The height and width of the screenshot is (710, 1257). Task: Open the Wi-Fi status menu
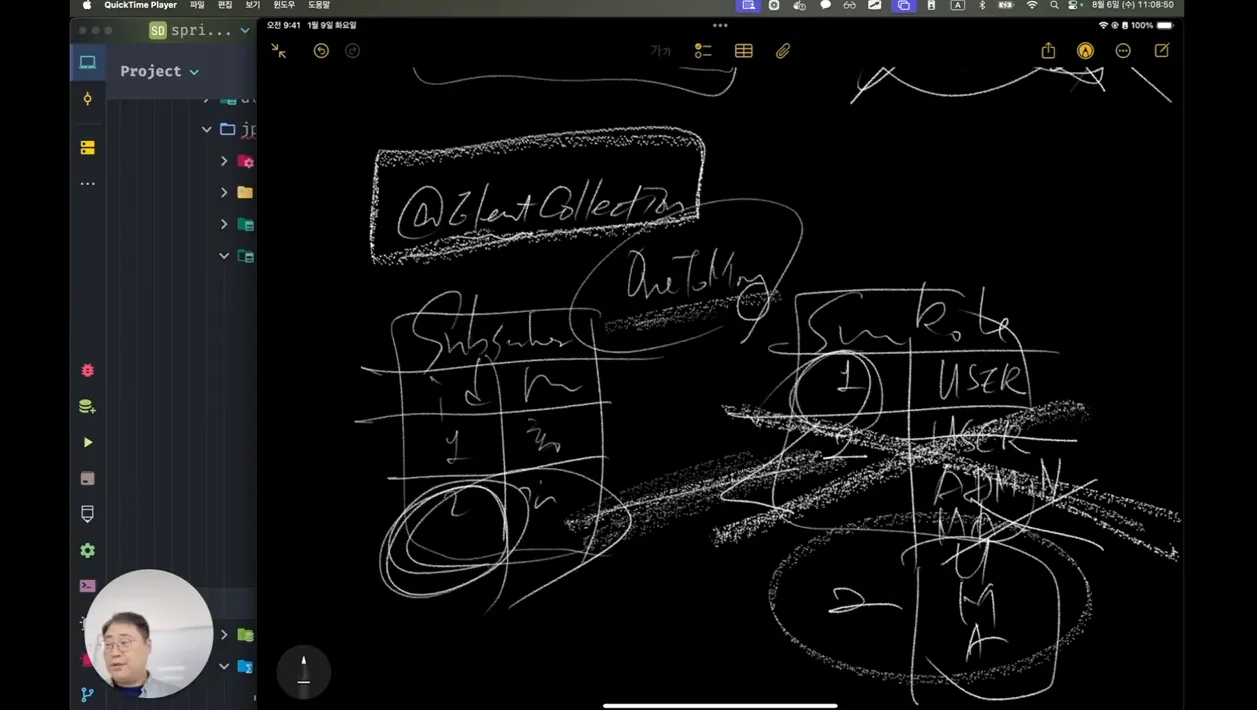point(1032,5)
